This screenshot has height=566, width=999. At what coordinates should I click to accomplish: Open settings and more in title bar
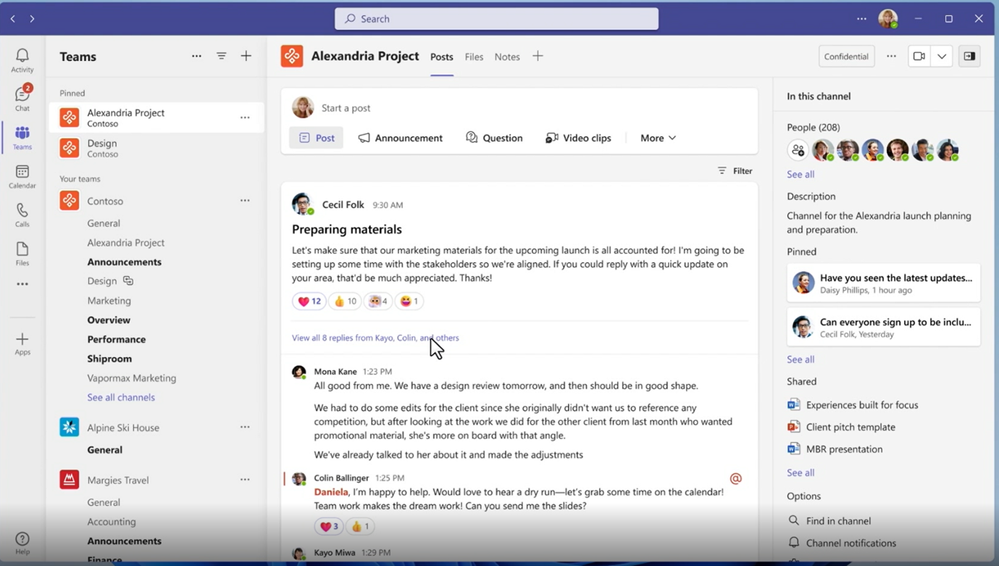(x=861, y=18)
